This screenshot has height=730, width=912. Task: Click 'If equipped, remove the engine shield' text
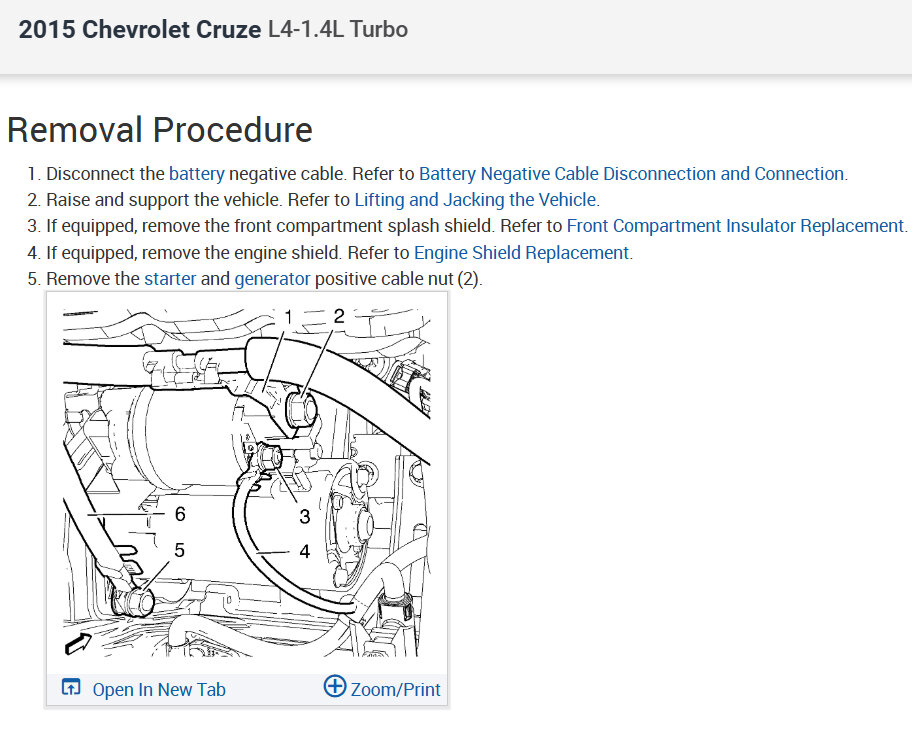coord(193,253)
